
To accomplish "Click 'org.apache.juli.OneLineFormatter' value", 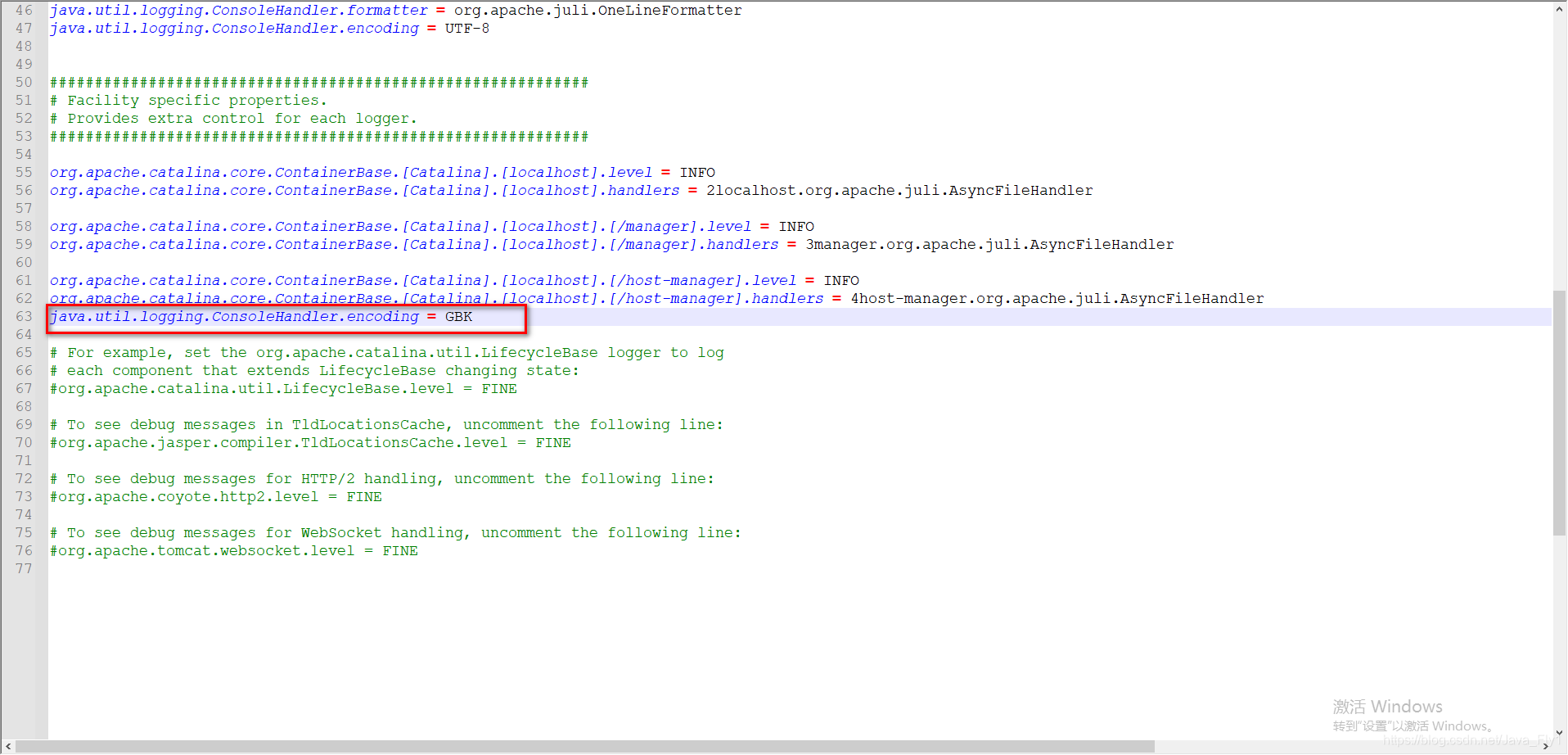I will [x=598, y=11].
